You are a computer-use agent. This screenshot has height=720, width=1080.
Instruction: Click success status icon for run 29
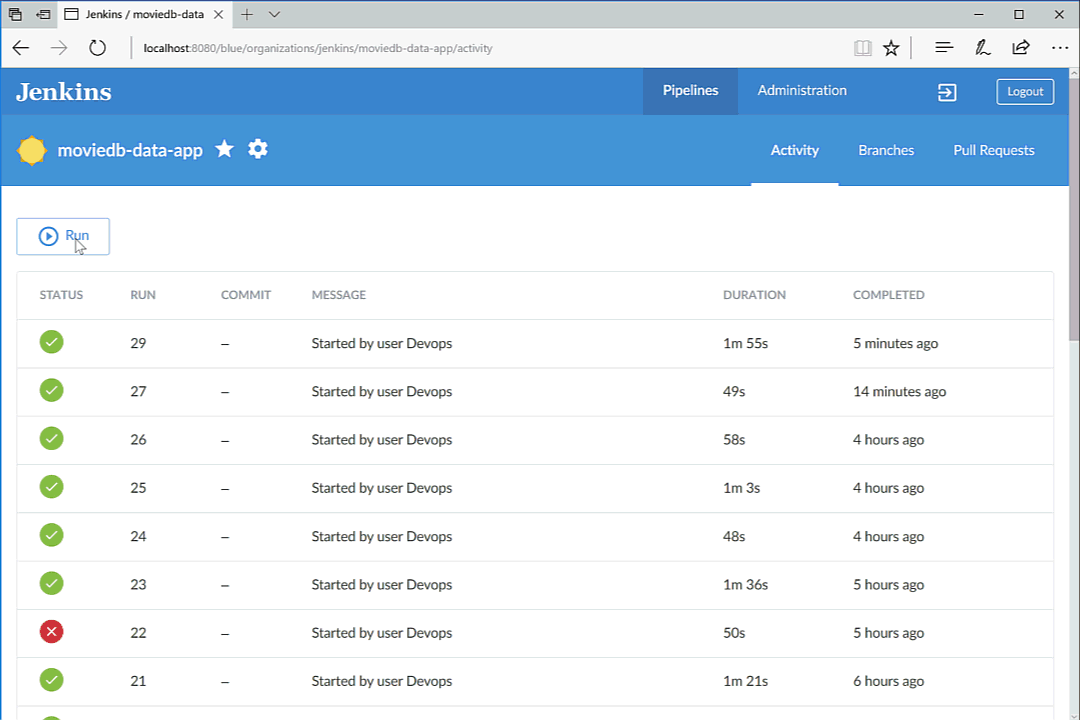52,342
